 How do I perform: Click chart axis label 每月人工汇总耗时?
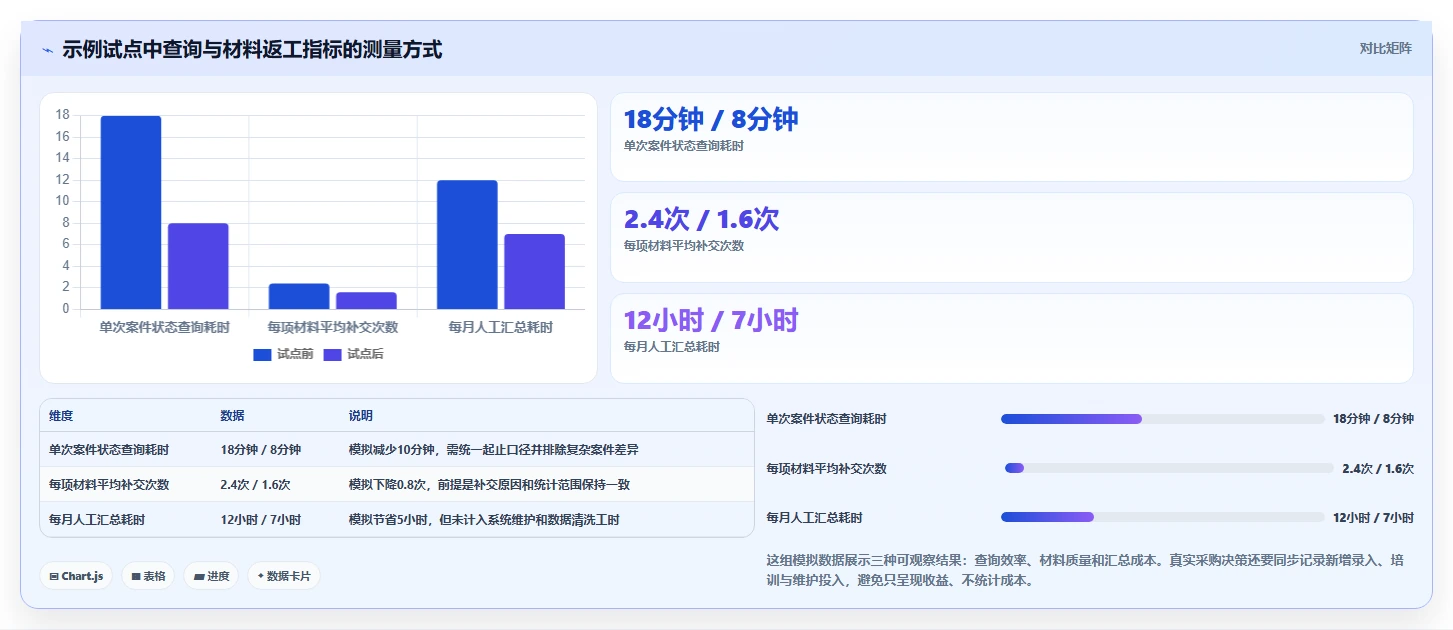pos(501,327)
